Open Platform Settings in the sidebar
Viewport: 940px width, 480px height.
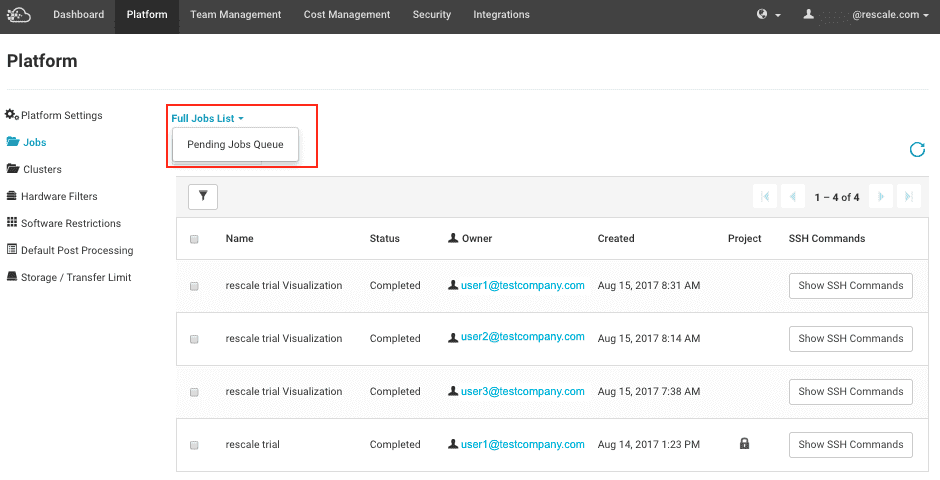[61, 115]
